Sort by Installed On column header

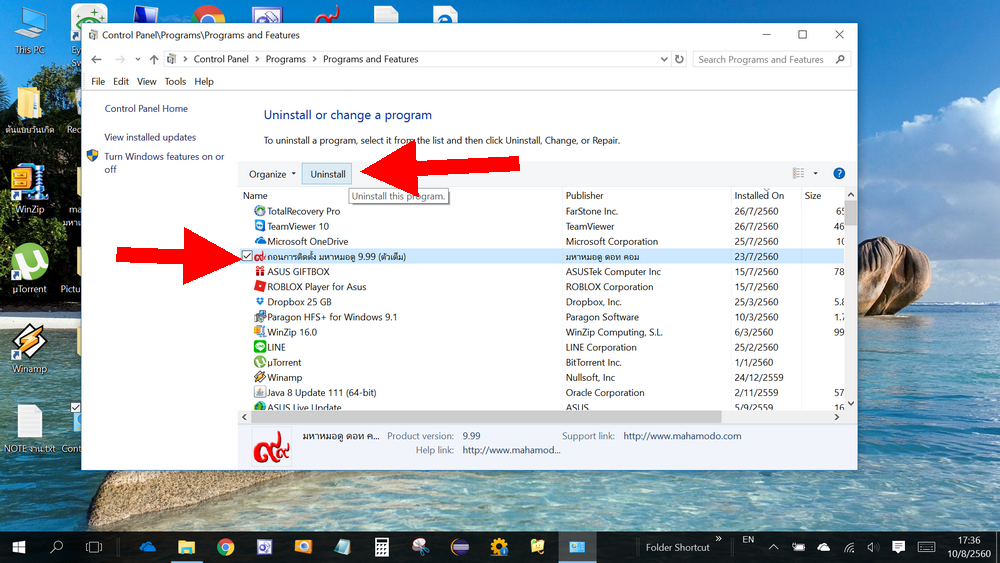759,196
